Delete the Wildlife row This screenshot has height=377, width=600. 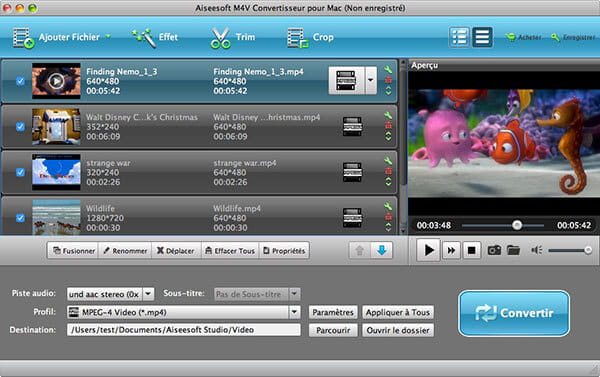tap(388, 217)
